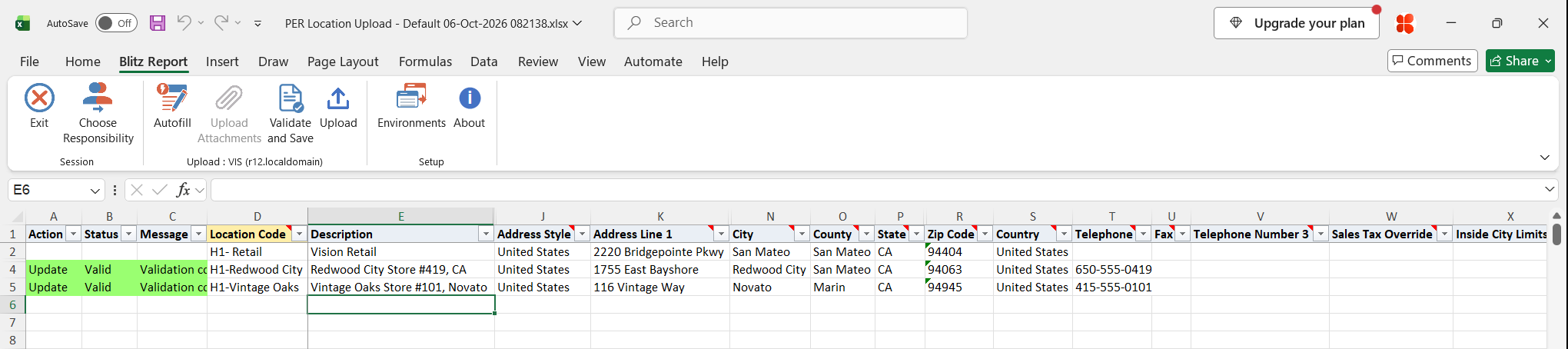Screen dimensions: 1568x349
Task: Open the Review tab
Action: coord(538,61)
